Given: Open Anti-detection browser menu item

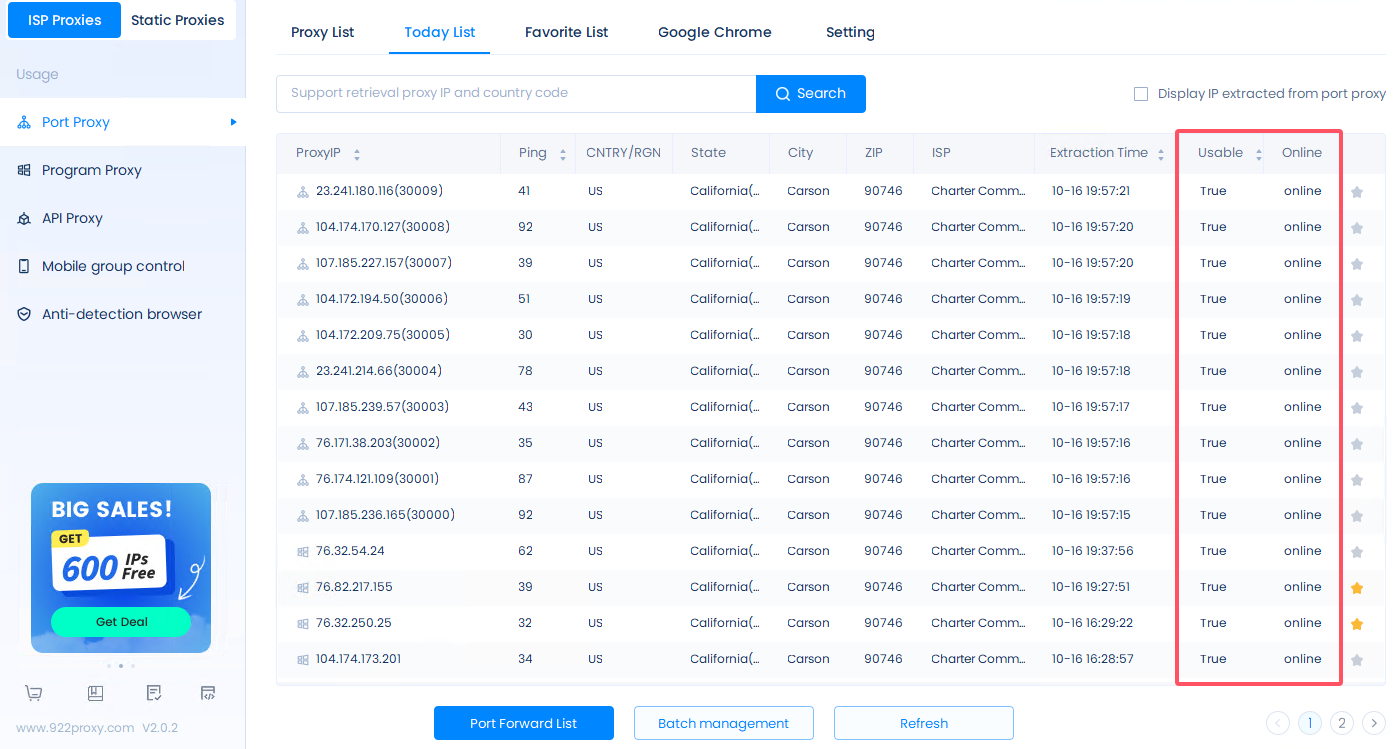Looking at the screenshot, I should (123, 314).
